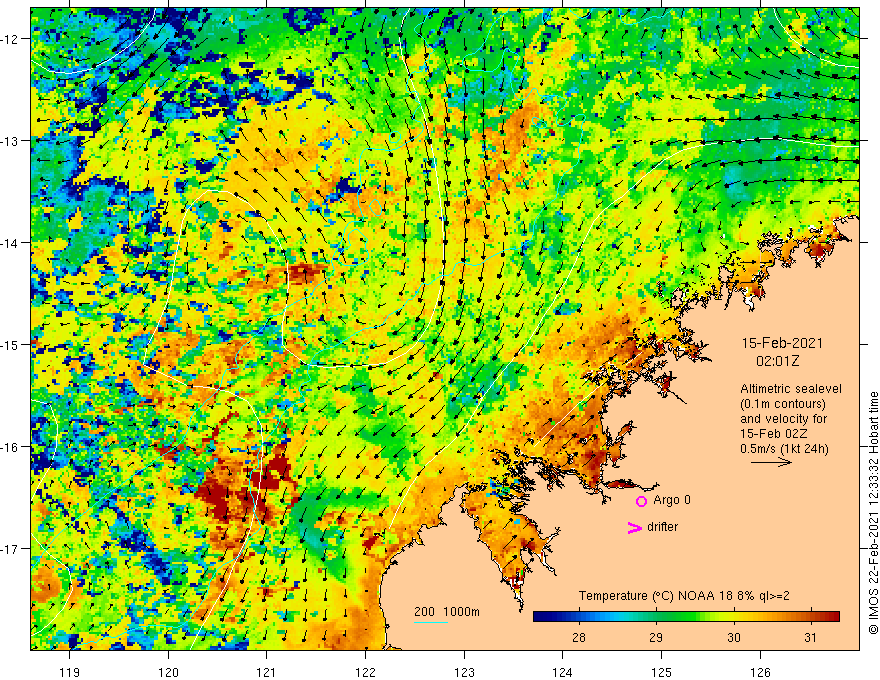Click the 'drifter' legend label
The image size is (880, 680).
tap(662, 526)
